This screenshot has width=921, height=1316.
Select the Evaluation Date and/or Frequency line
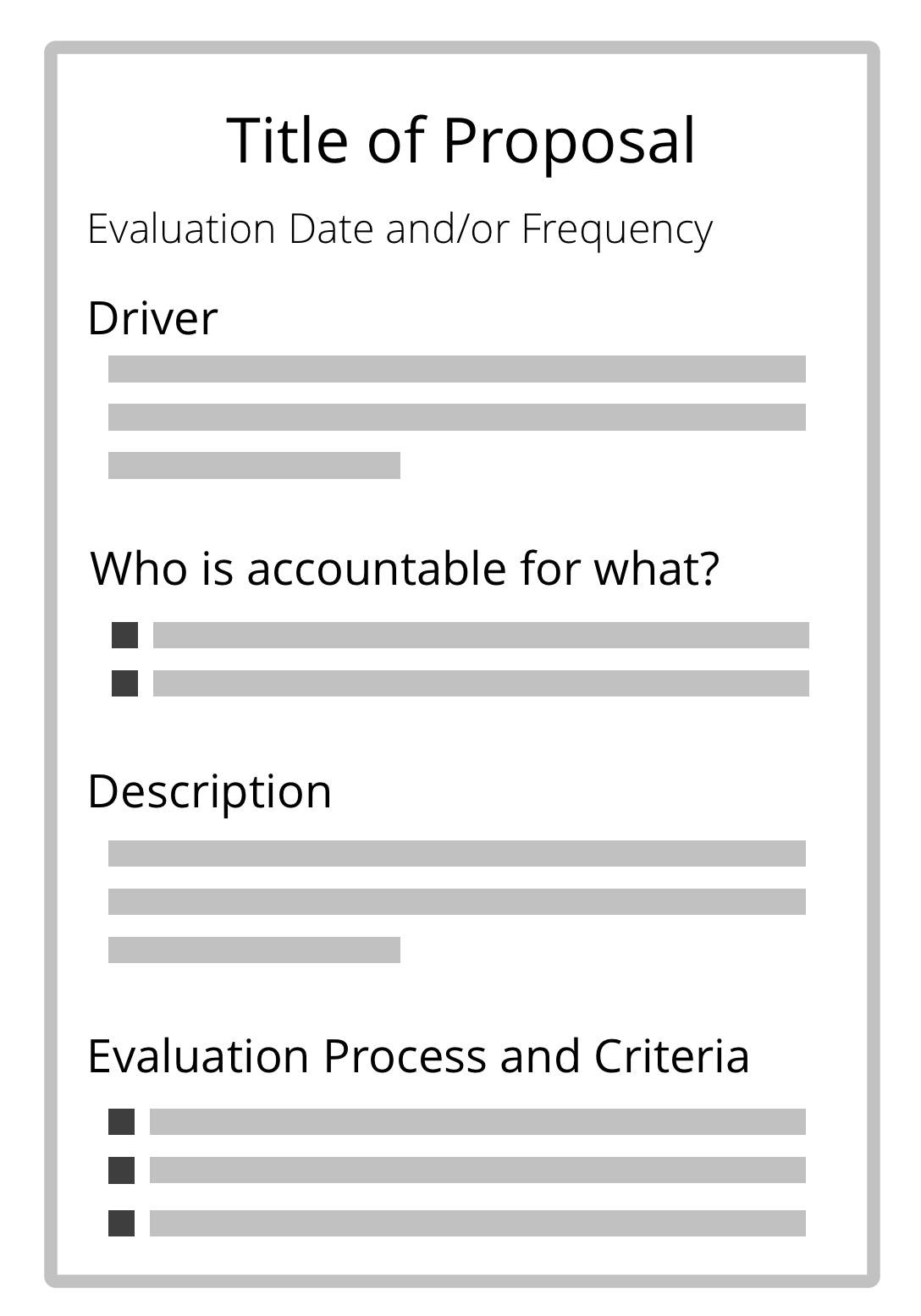tap(400, 229)
